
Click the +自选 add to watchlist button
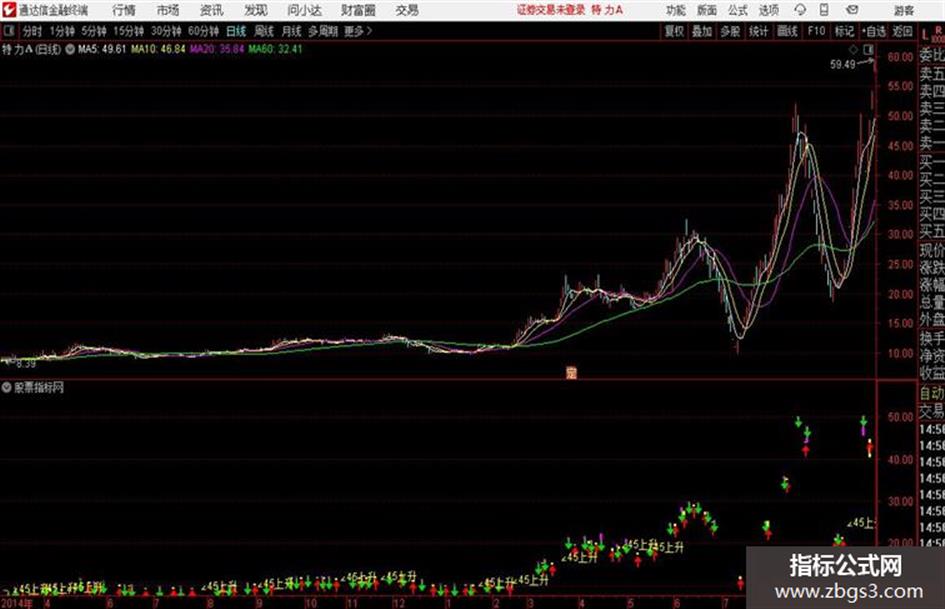pos(873,31)
